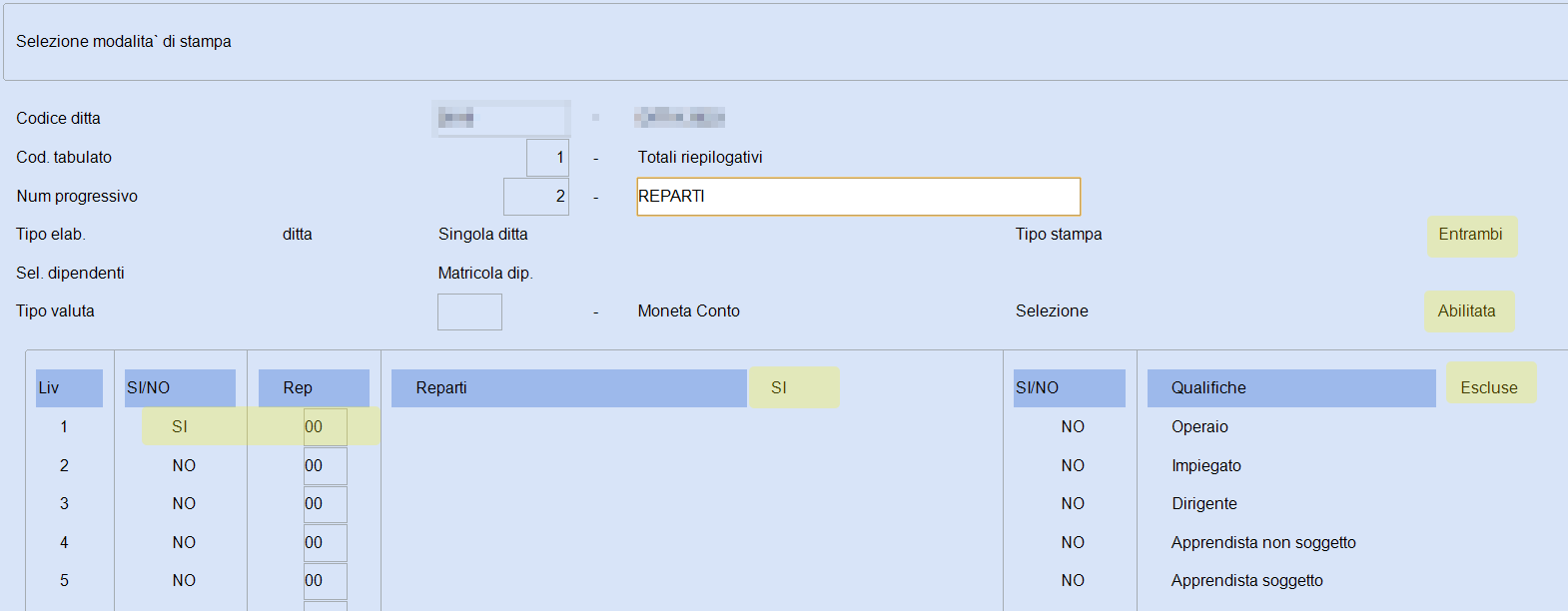Click the SI button next to Reparti

click(793, 388)
